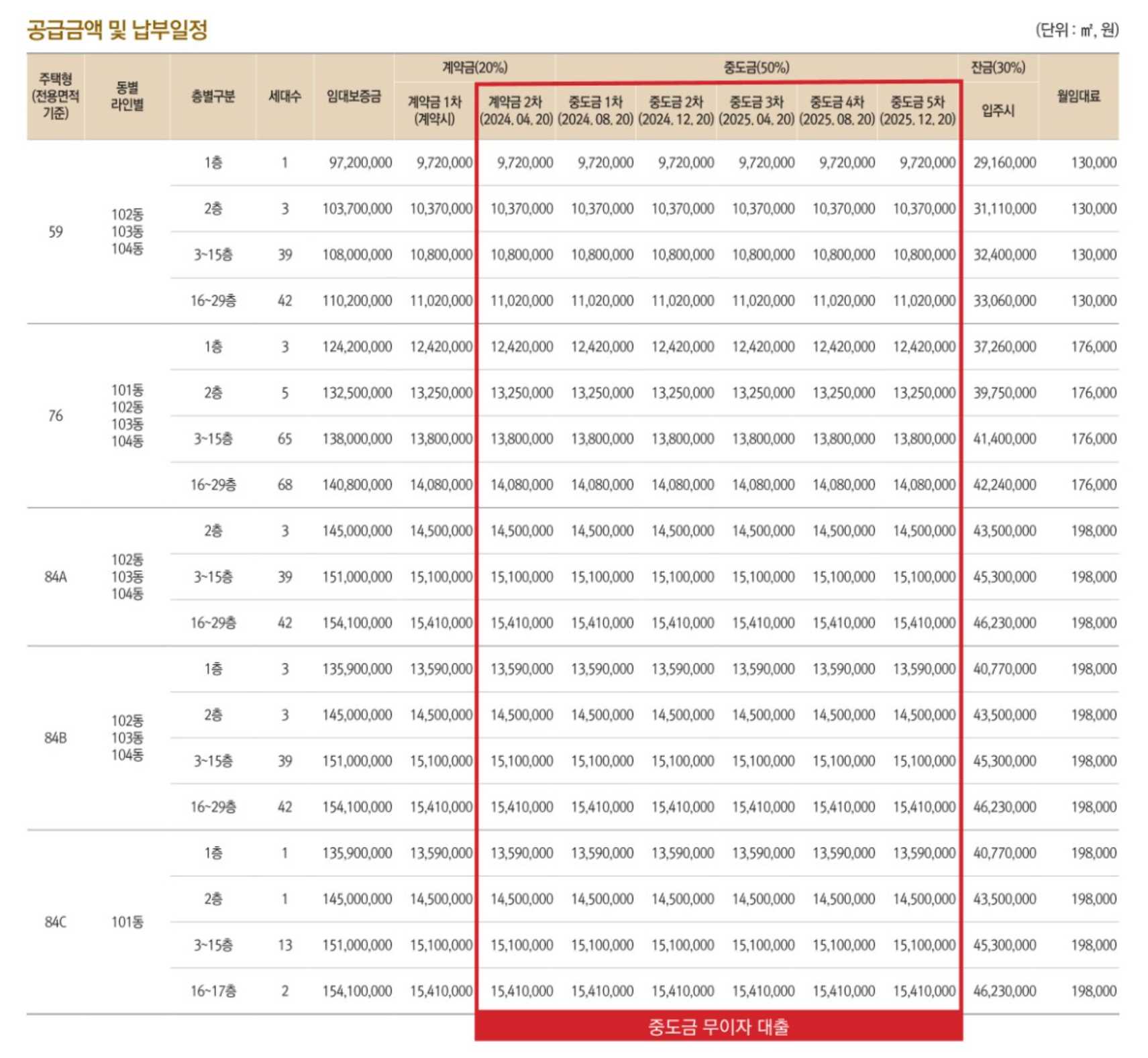Click 중도금 5차 value 14,080,000
The height and width of the screenshot is (1058, 1148).
click(924, 485)
